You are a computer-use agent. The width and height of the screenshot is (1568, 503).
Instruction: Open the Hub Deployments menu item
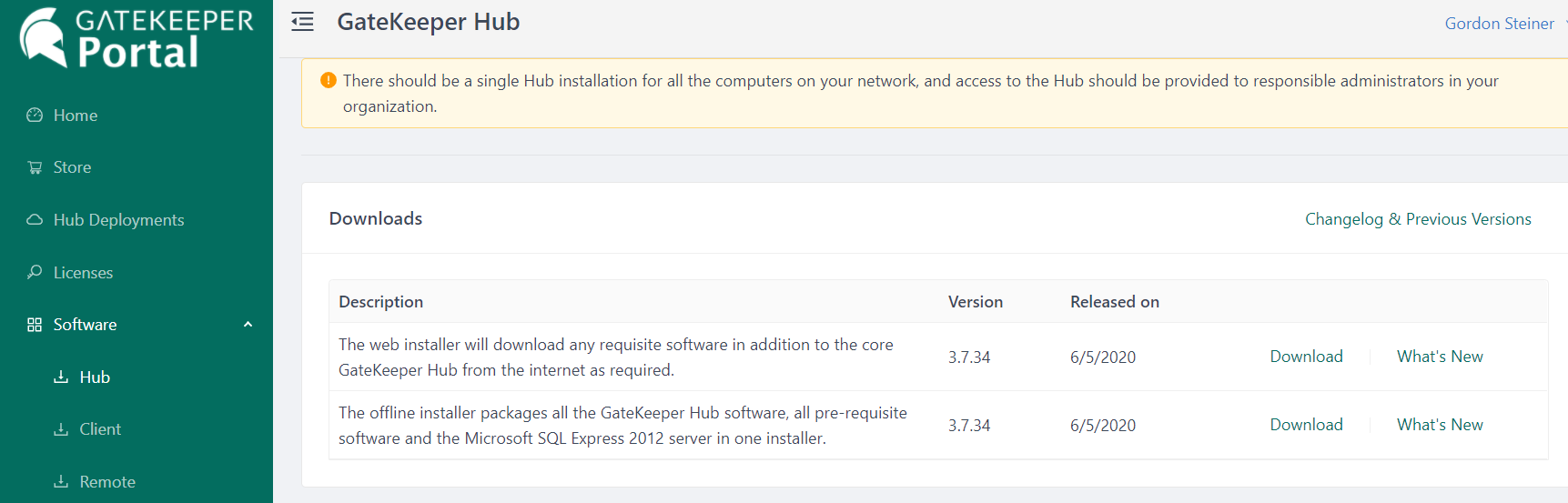pyautogui.click(x=118, y=220)
